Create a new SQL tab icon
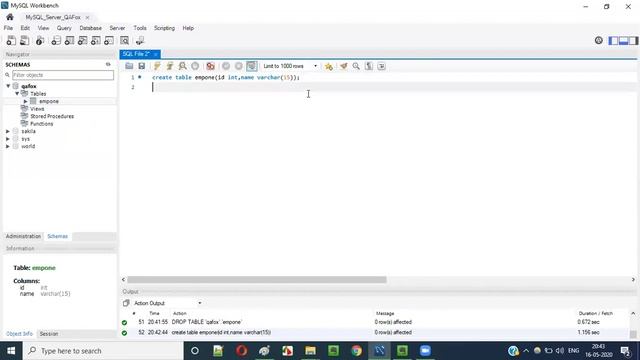This screenshot has width=640, height=360. tap(11, 40)
